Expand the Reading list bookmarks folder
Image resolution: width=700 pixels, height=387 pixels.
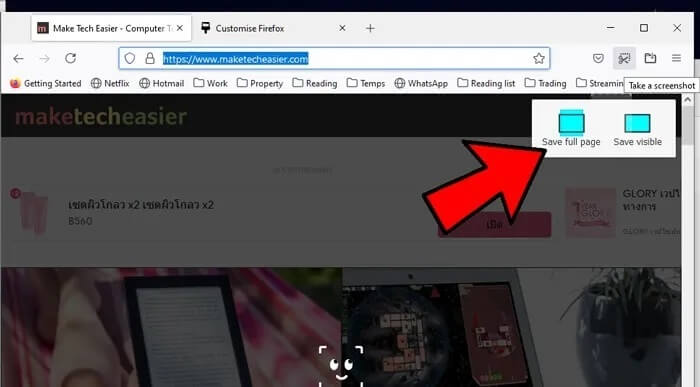coord(486,83)
